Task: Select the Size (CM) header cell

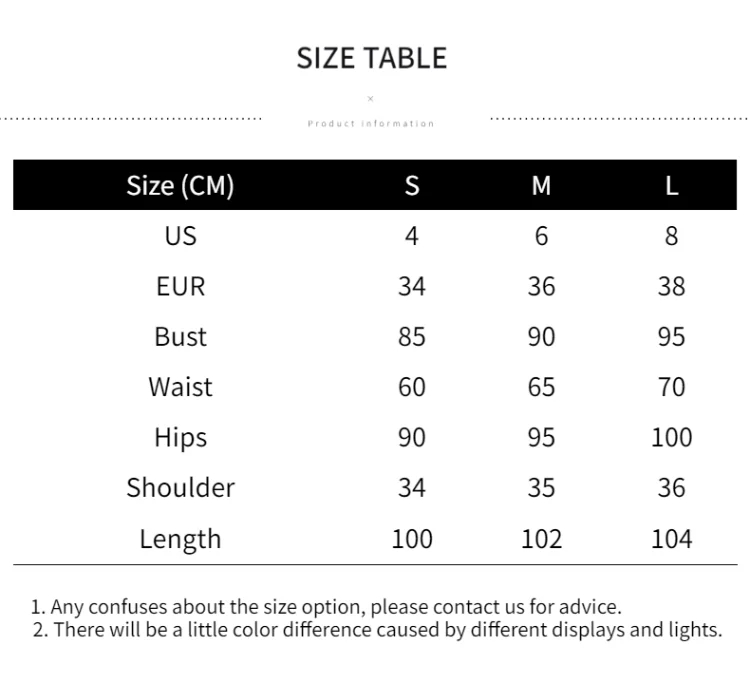Action: point(180,186)
